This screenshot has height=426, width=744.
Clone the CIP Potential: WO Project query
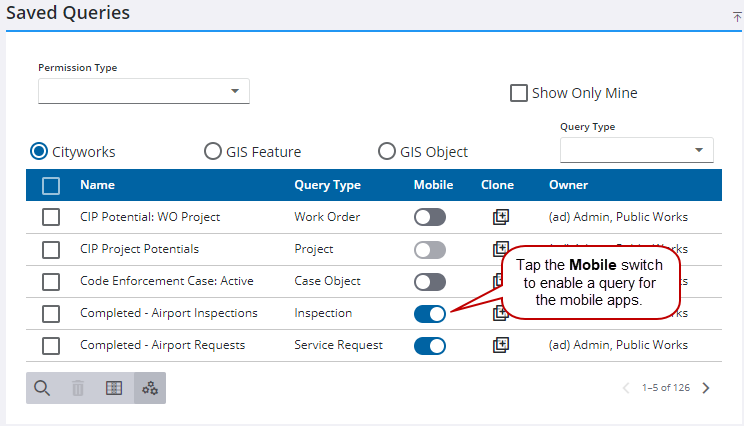[x=501, y=217]
